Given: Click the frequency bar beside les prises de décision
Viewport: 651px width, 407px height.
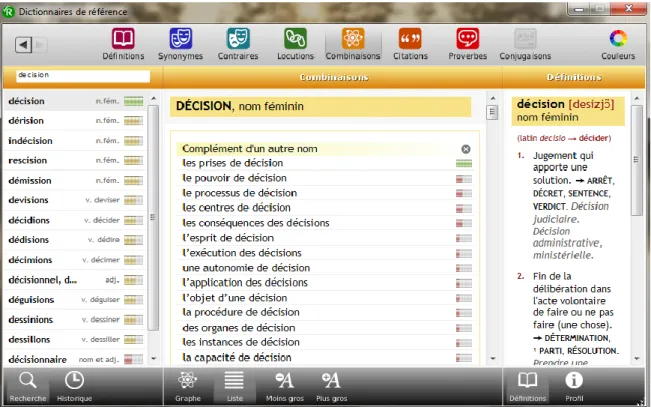Looking at the screenshot, I should coord(464,164).
